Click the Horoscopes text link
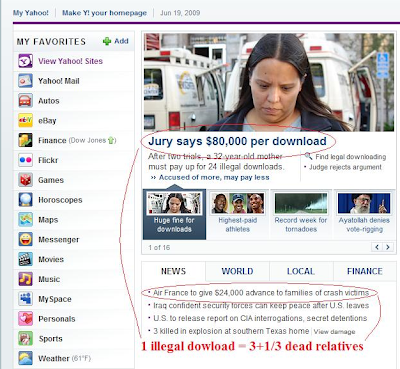The width and height of the screenshot is (400, 369). (x=60, y=200)
